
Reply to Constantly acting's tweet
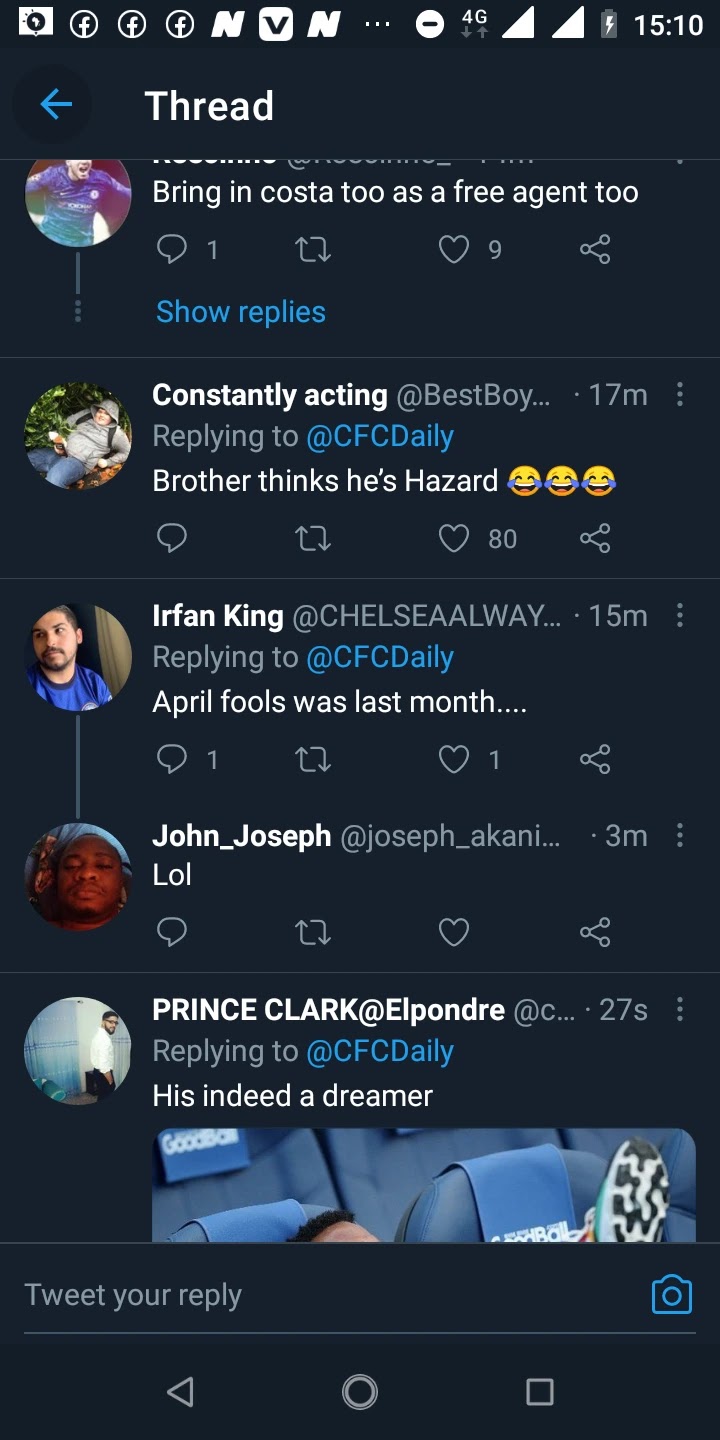172,539
